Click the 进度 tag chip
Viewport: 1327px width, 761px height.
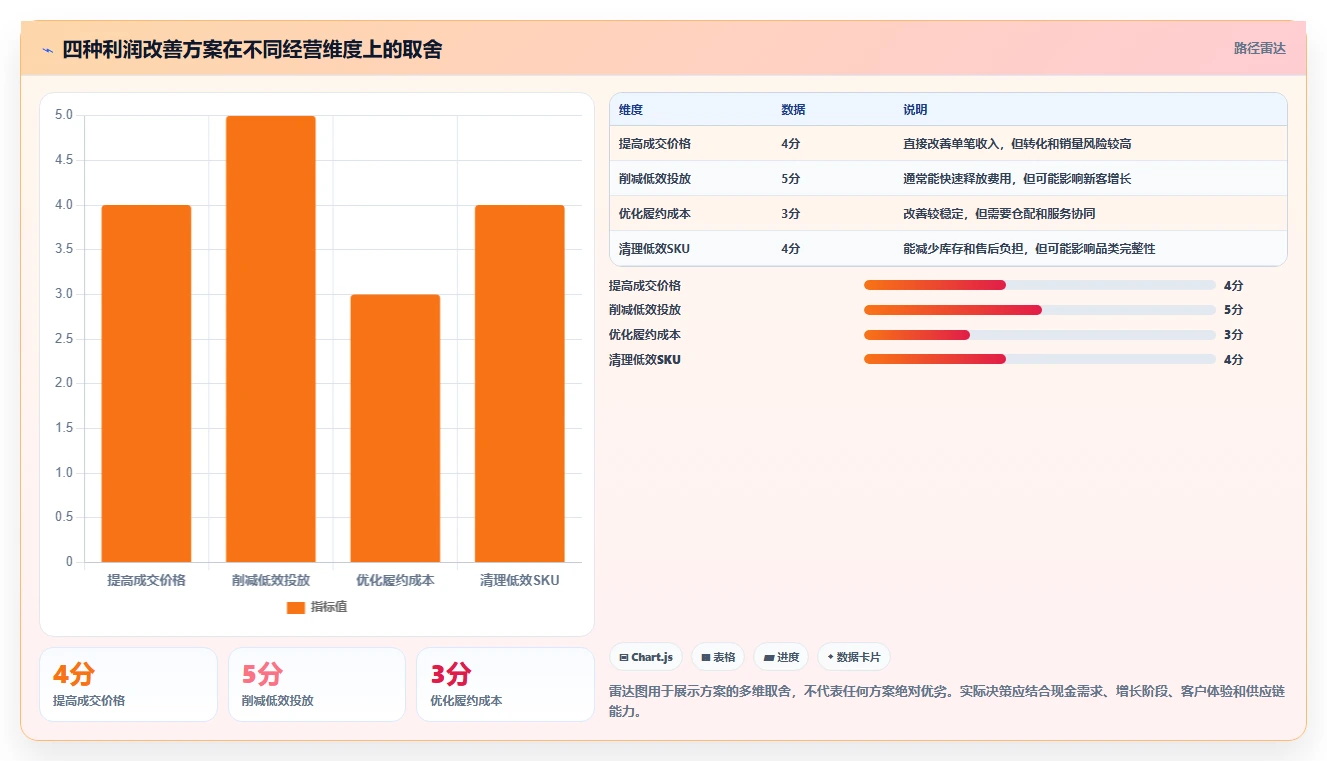point(781,657)
